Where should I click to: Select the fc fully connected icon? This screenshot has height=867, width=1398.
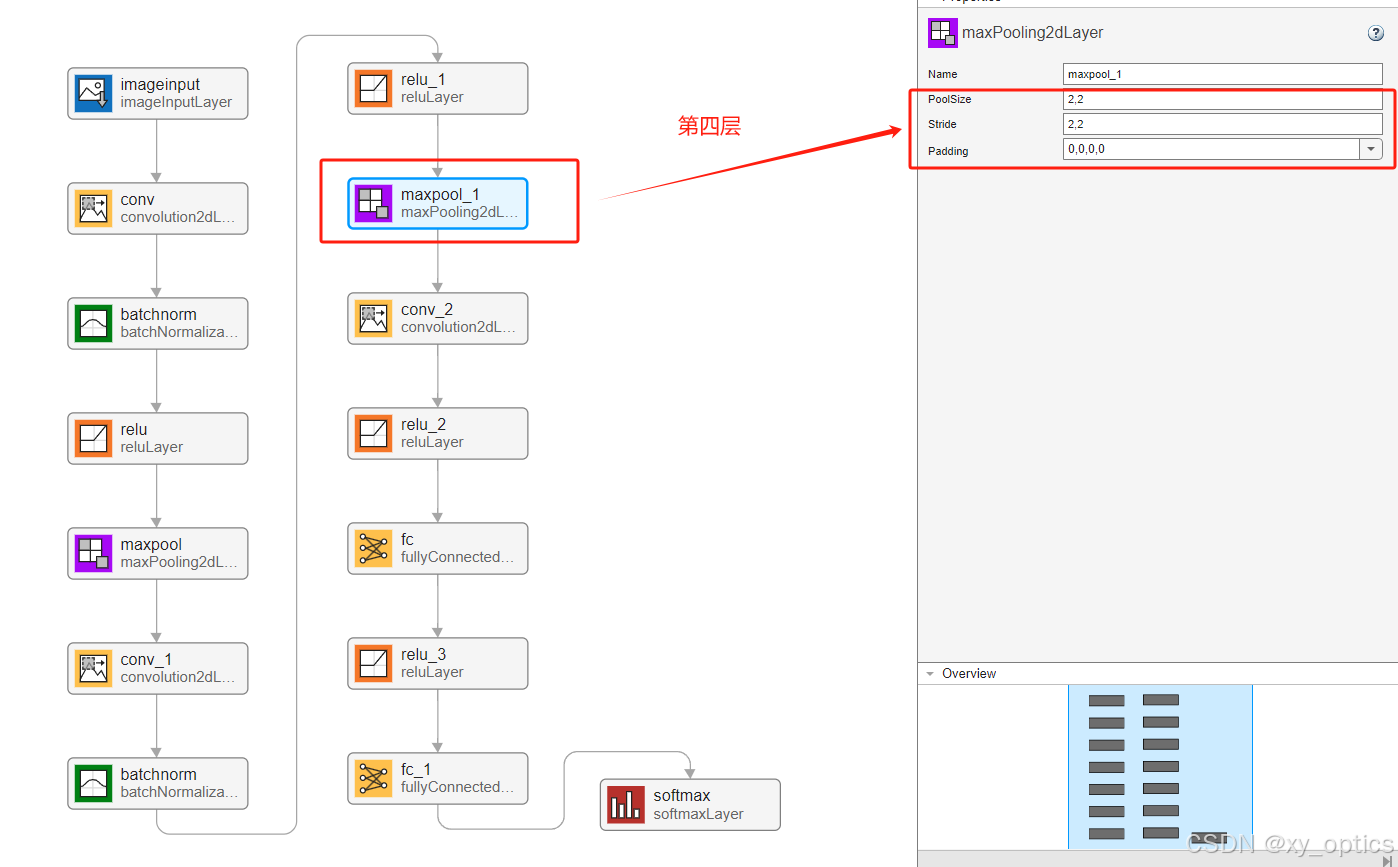[373, 548]
